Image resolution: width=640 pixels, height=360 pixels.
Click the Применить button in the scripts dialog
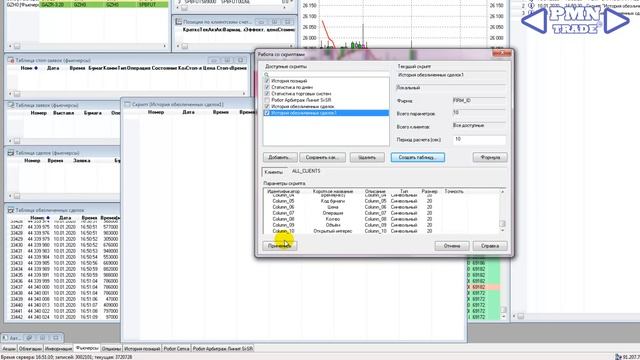coord(280,246)
